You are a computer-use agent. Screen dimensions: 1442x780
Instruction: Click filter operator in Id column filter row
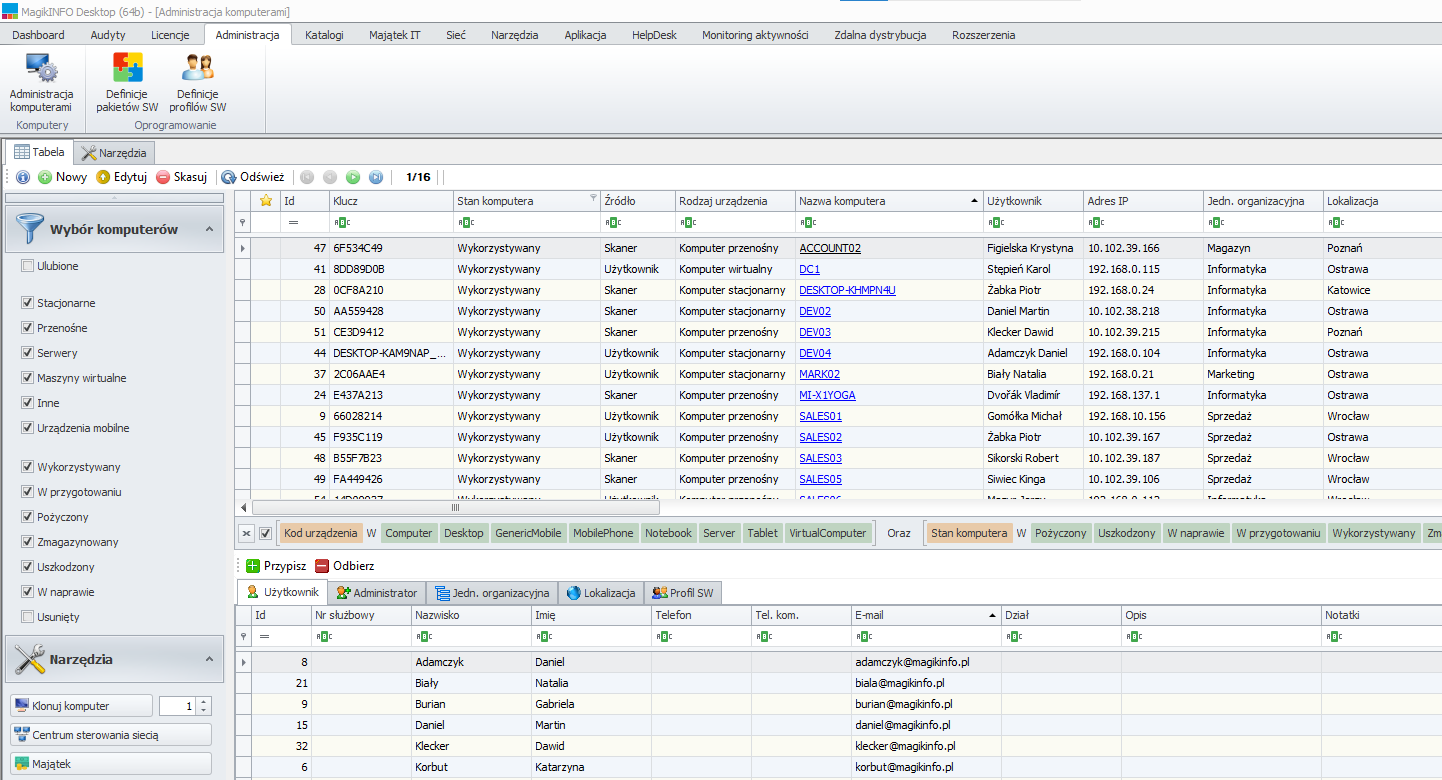pos(294,222)
